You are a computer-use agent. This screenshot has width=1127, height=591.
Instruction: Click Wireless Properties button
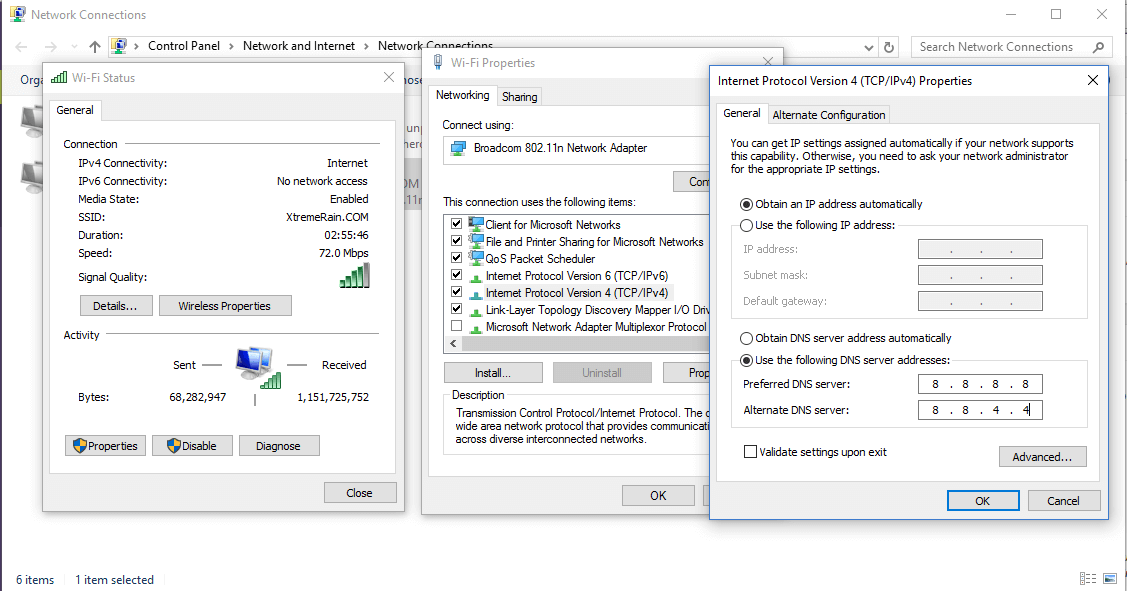click(225, 306)
